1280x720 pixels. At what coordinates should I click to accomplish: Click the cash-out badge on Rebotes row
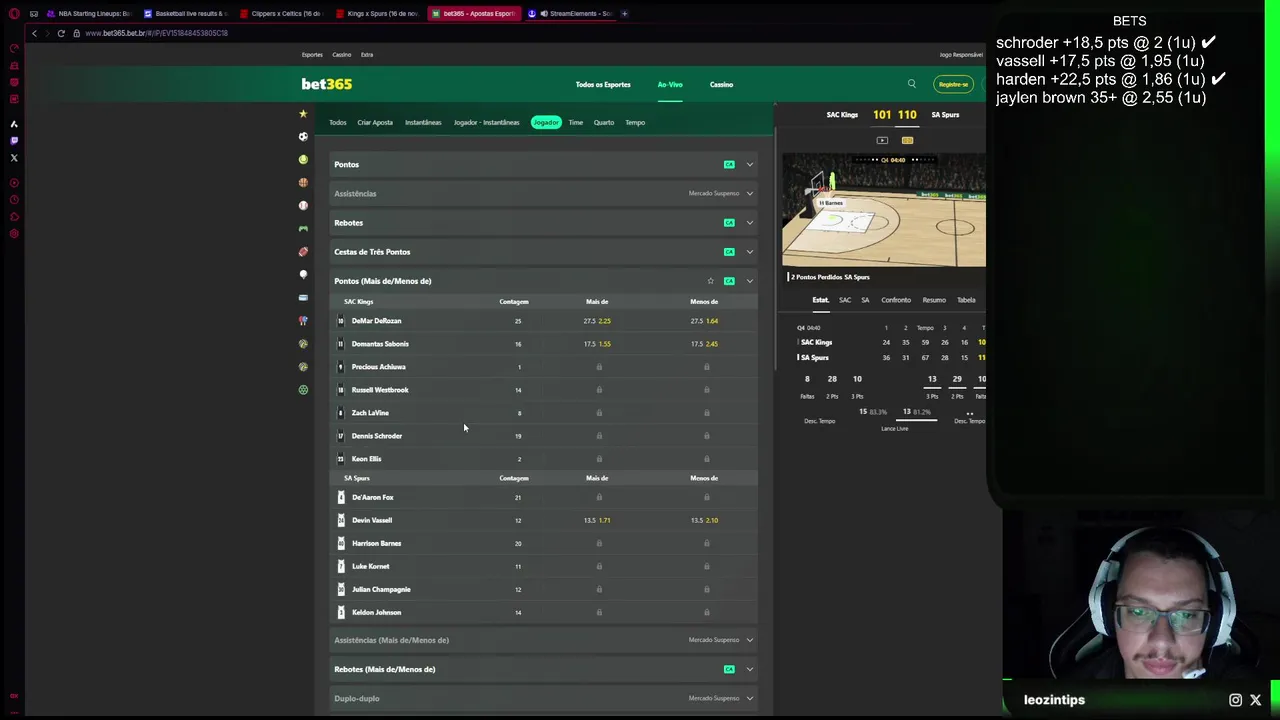click(x=729, y=222)
